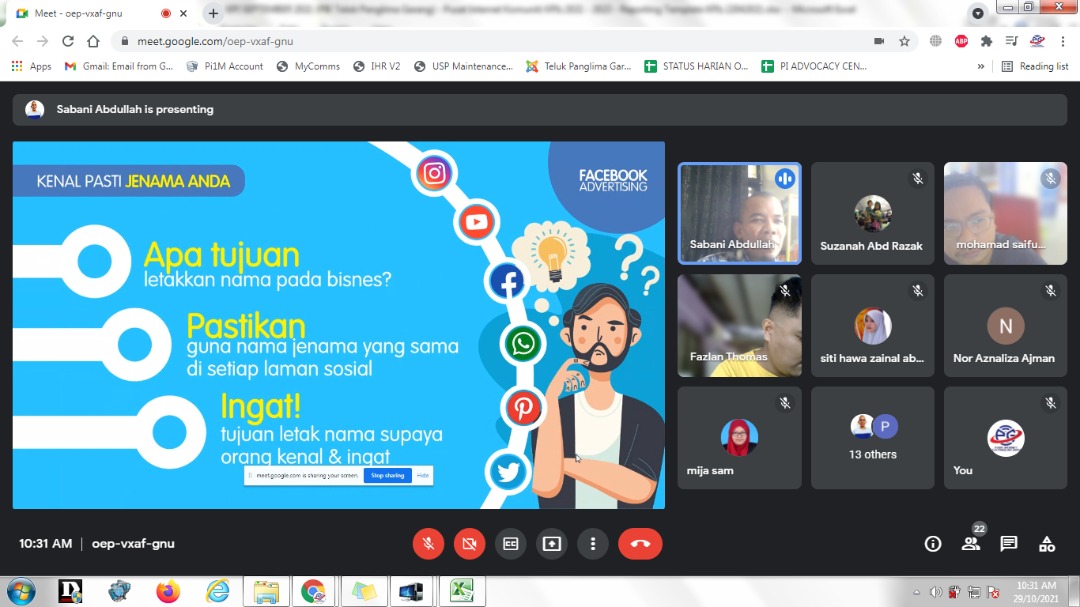Open USP Maintenance bookmark
1080x607 pixels.
pos(464,66)
